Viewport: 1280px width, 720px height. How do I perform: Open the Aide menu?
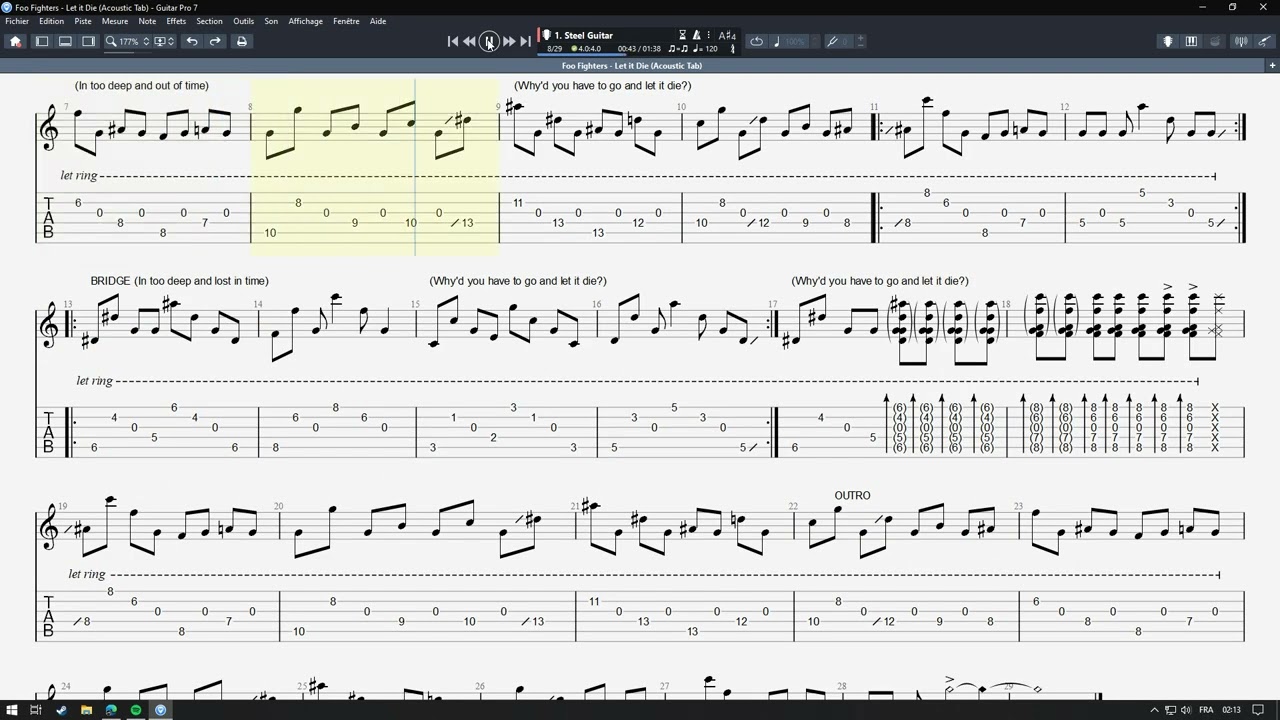point(378,21)
